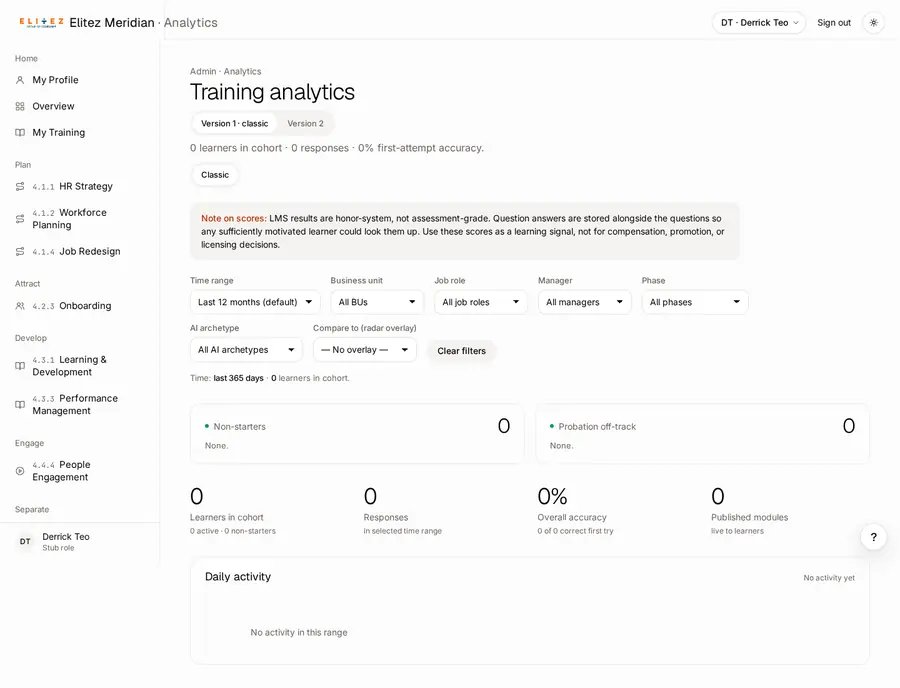Click the 'Stub role' text under Derrick Teo
Viewport: 900px width, 688px height.
[58, 548]
